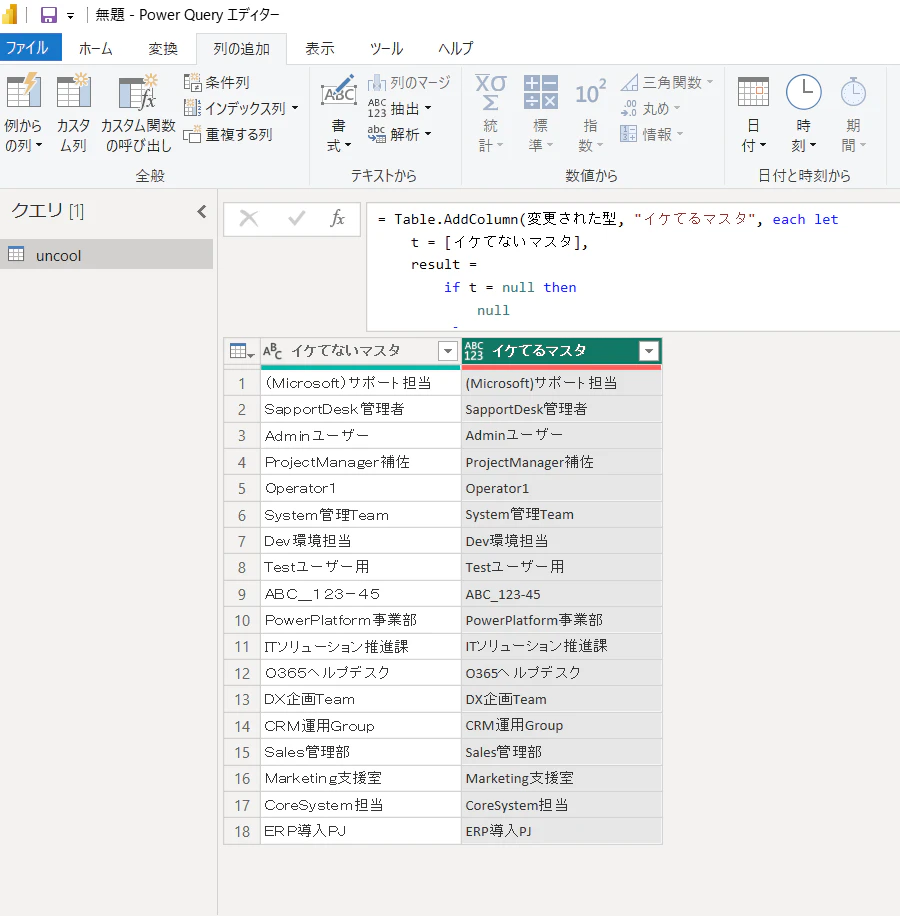Click cell SapportDesk管理者 in first column
The width and height of the screenshot is (900, 916).
coord(360,409)
